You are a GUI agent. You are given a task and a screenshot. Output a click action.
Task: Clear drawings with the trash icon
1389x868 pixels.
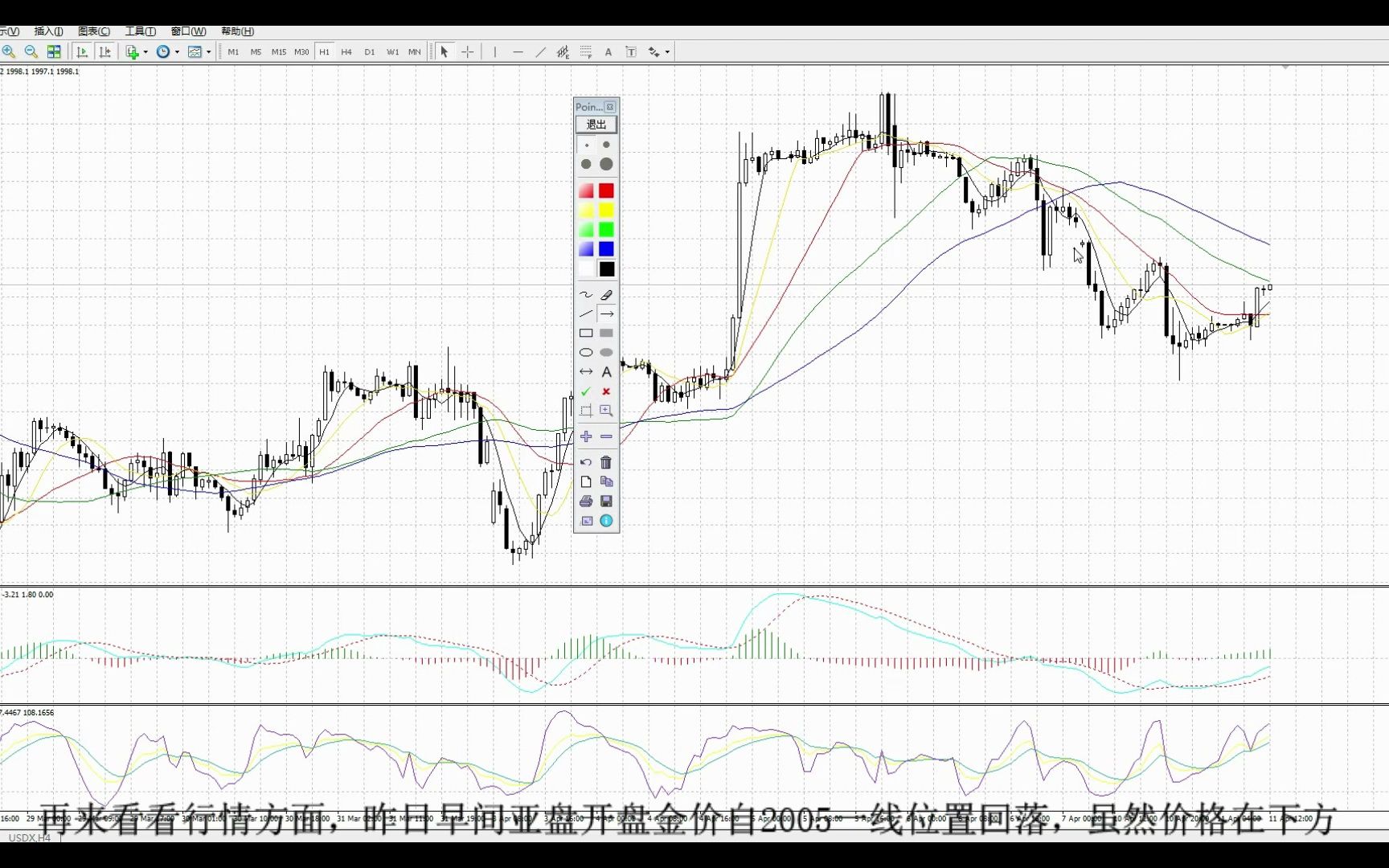coord(606,462)
